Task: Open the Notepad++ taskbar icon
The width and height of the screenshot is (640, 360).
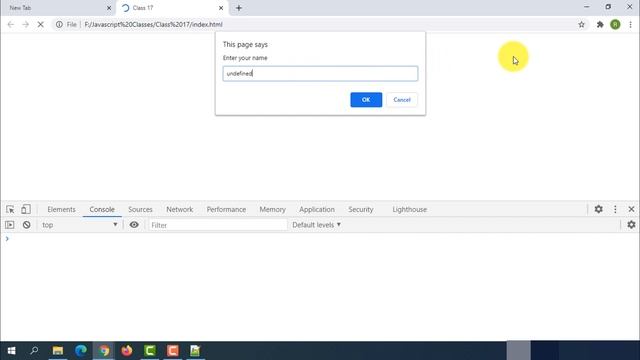Action: click(x=195, y=351)
